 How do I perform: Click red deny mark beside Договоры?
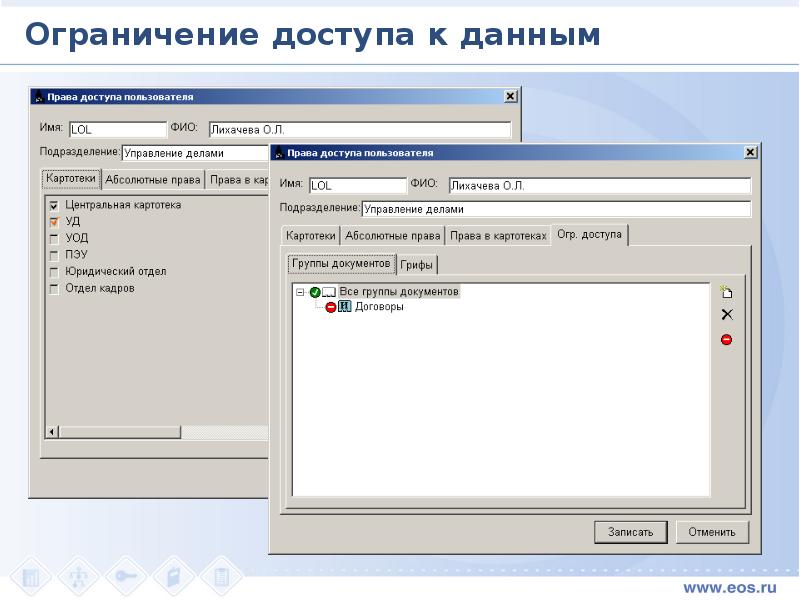click(x=331, y=307)
